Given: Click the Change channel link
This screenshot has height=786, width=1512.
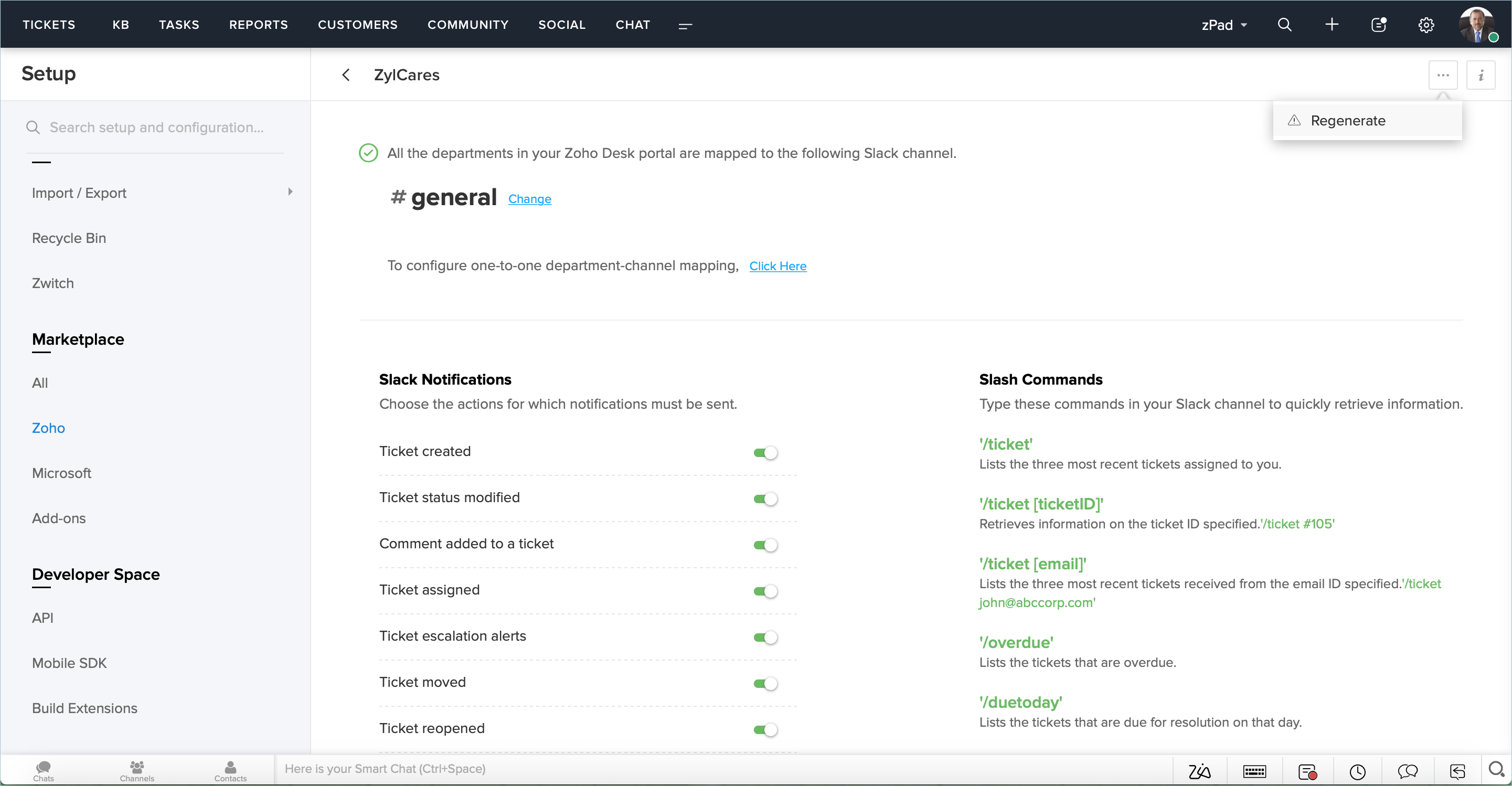Looking at the screenshot, I should [529, 199].
